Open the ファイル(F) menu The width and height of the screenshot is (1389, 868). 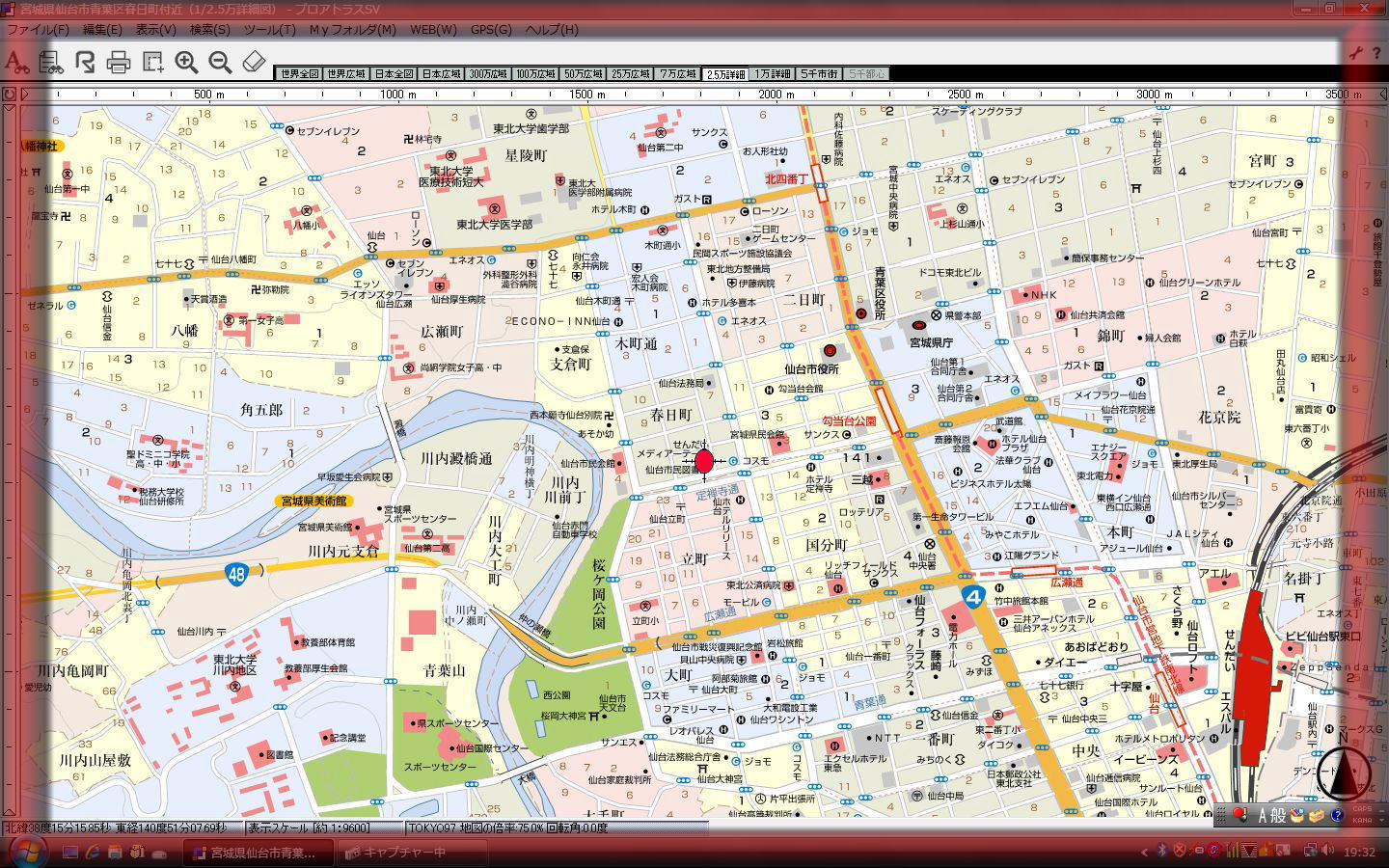tap(38, 29)
